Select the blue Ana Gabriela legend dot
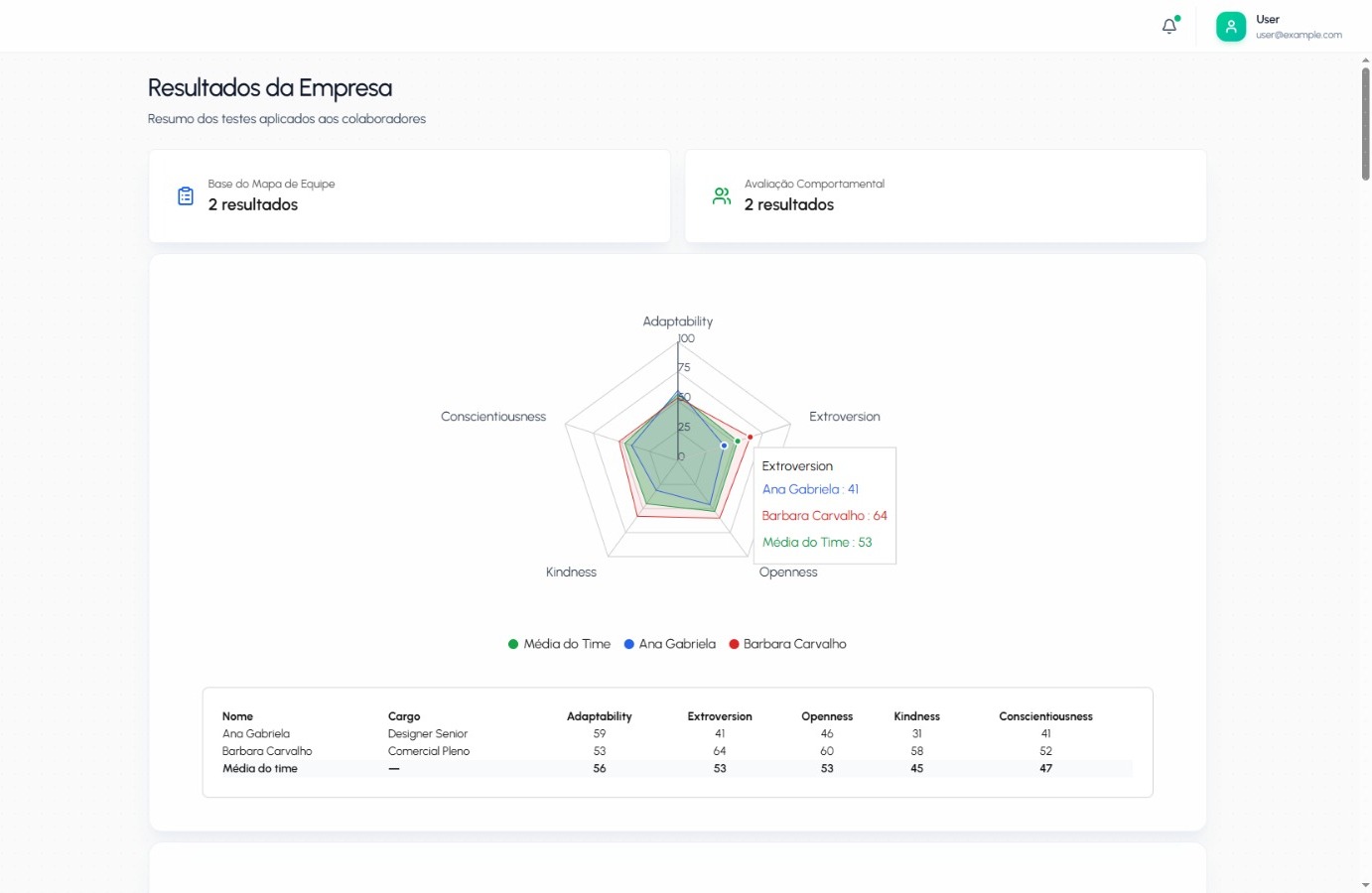Screen dimensions: 1372x893 (627, 644)
